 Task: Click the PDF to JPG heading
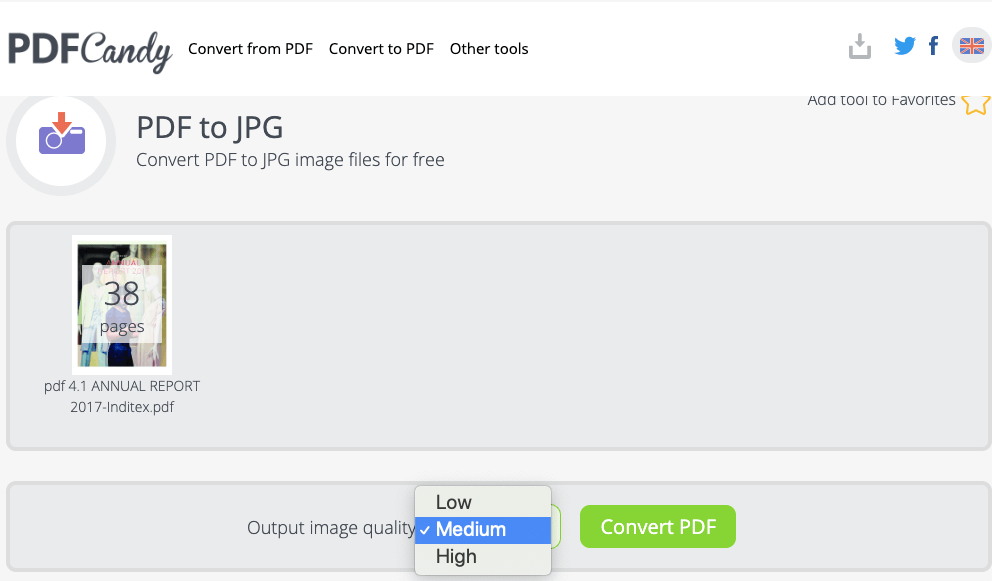tap(210, 127)
